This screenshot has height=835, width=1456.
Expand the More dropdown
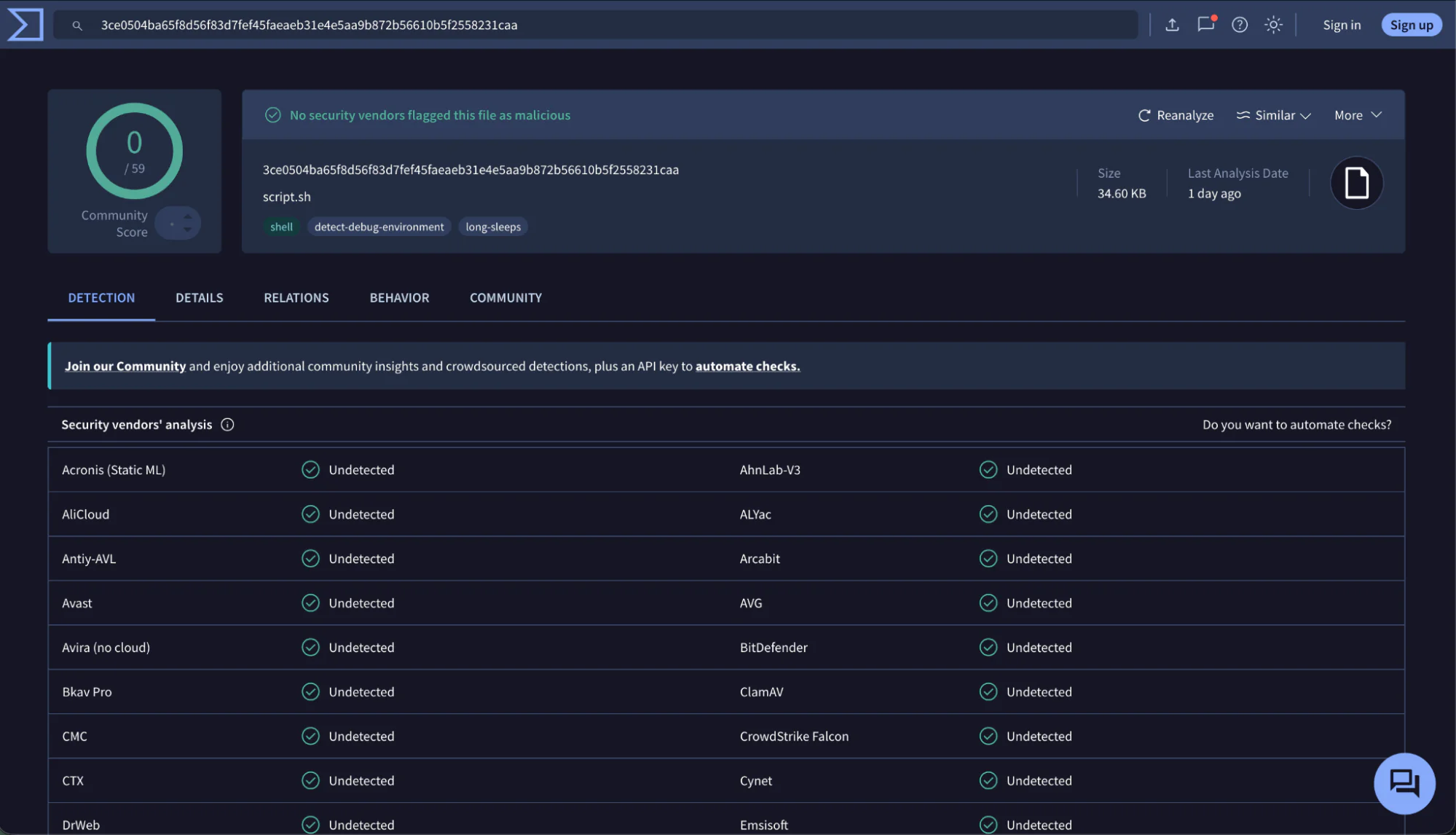click(x=1358, y=115)
